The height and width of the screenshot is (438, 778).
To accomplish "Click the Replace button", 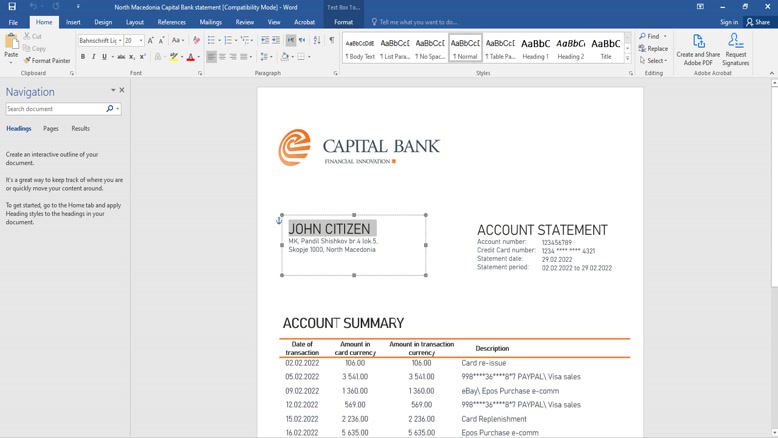I will pyautogui.click(x=654, y=48).
